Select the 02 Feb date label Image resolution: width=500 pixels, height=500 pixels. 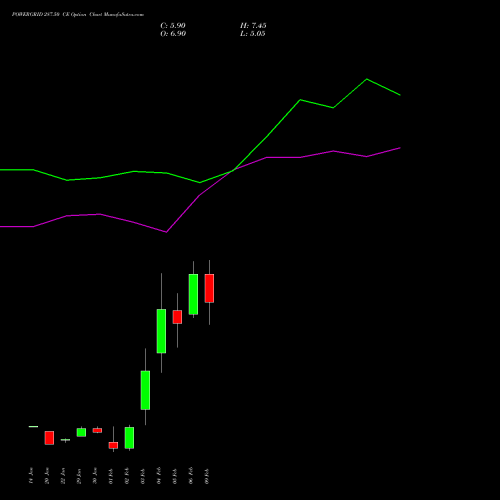(x=127, y=476)
